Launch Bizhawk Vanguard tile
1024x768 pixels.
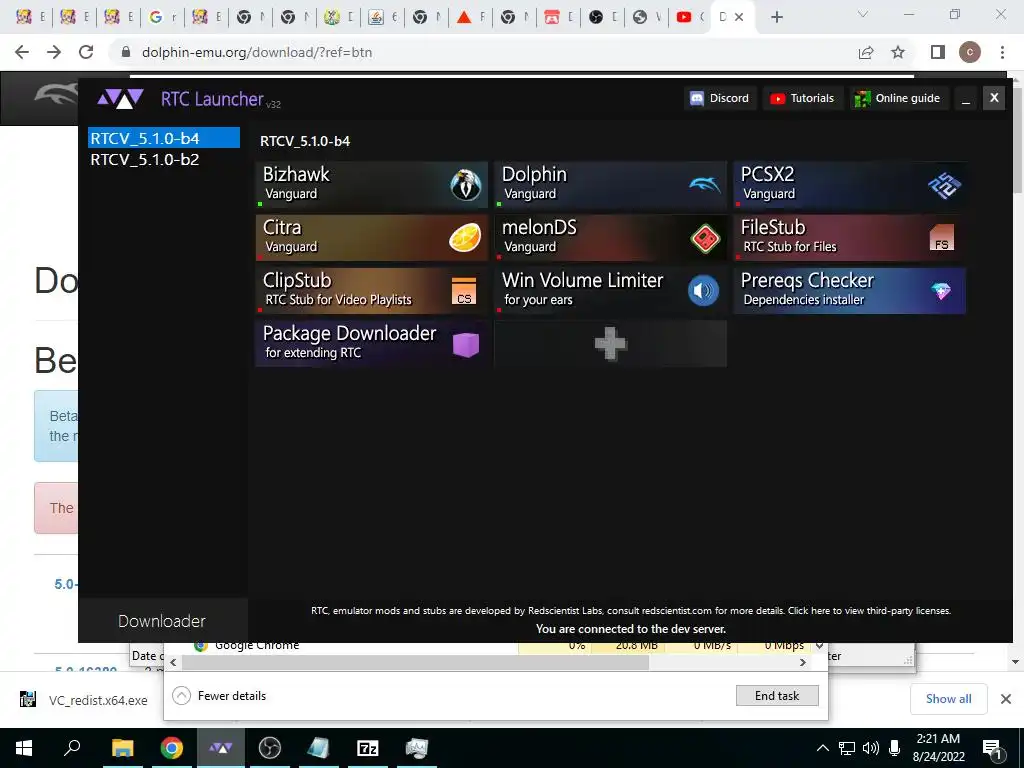pos(372,185)
